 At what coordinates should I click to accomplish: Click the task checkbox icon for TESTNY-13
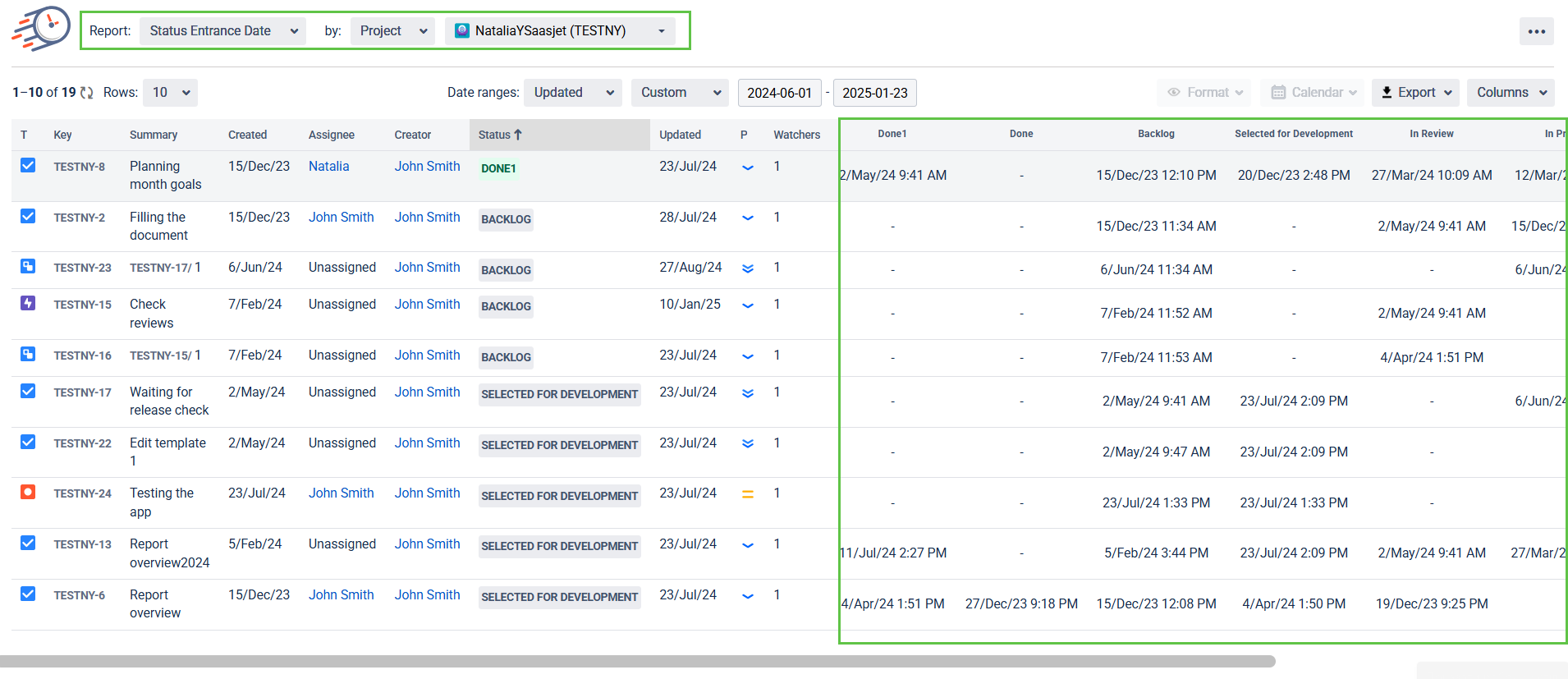tap(28, 543)
